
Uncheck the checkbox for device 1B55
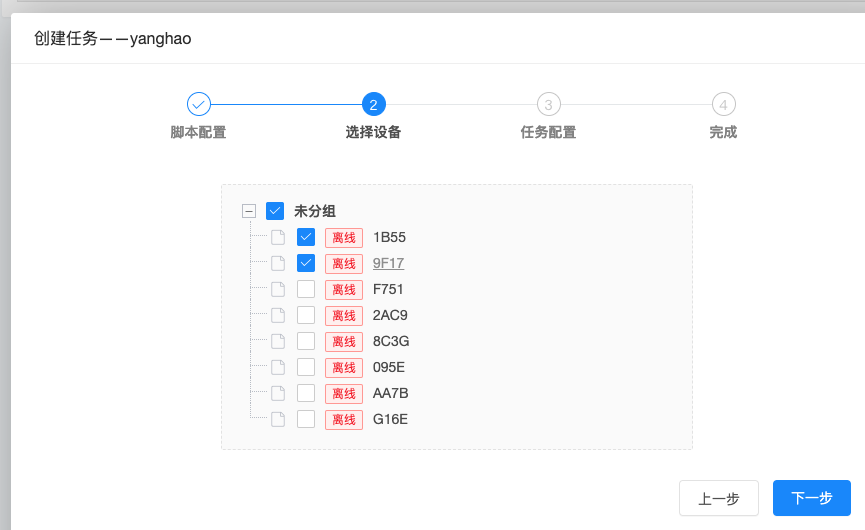click(306, 237)
